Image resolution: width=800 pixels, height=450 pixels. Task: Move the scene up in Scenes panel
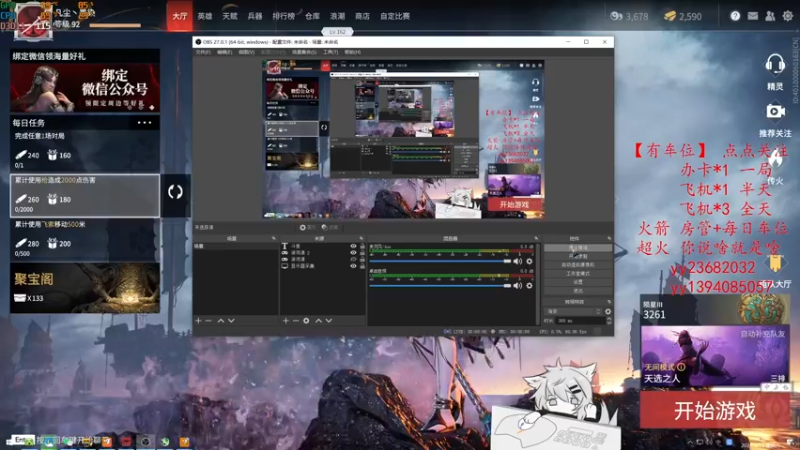(221, 320)
